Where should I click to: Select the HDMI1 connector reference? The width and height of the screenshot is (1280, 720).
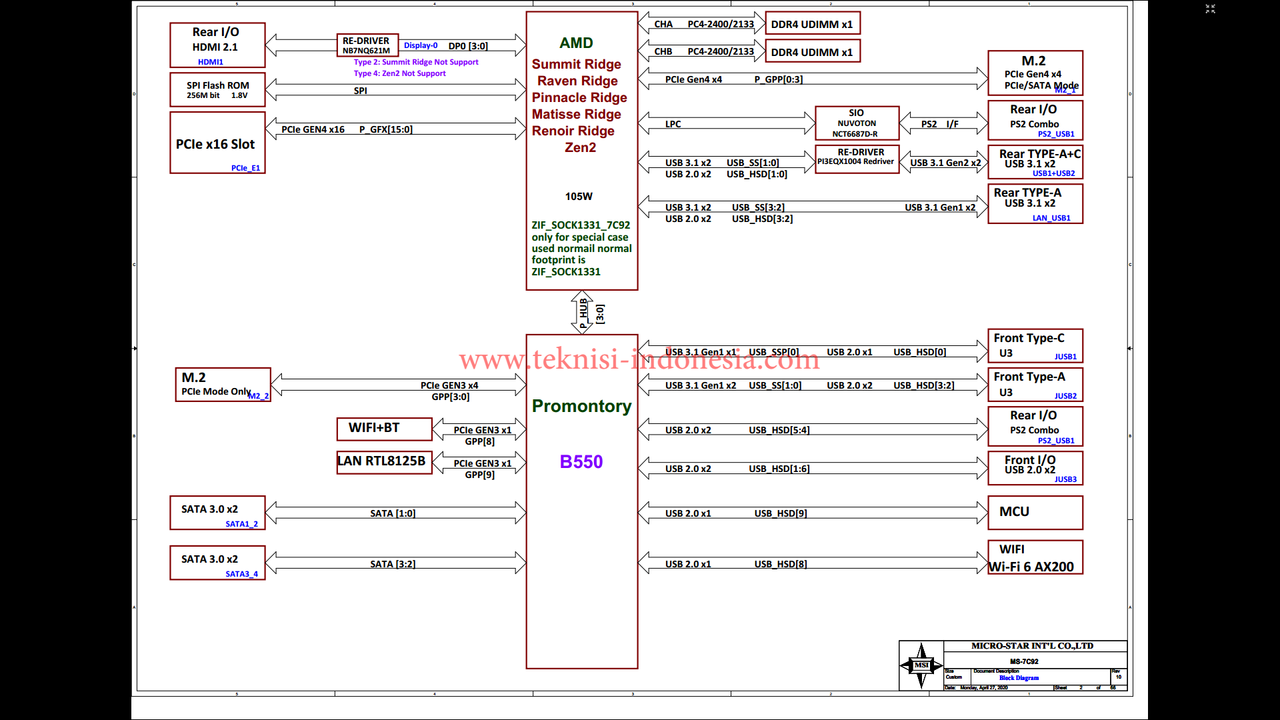211,62
